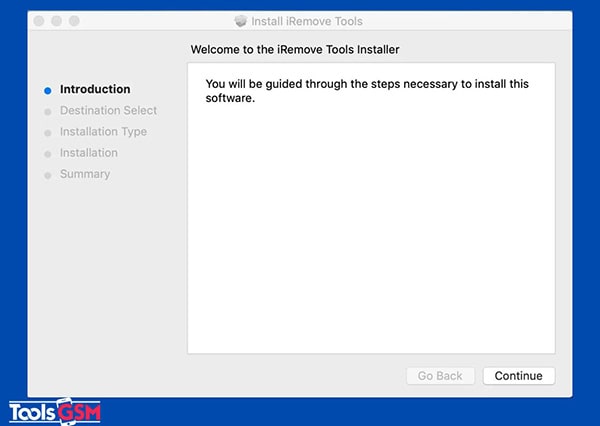Click the Go Back button
This screenshot has width=600, height=426.
click(x=440, y=376)
